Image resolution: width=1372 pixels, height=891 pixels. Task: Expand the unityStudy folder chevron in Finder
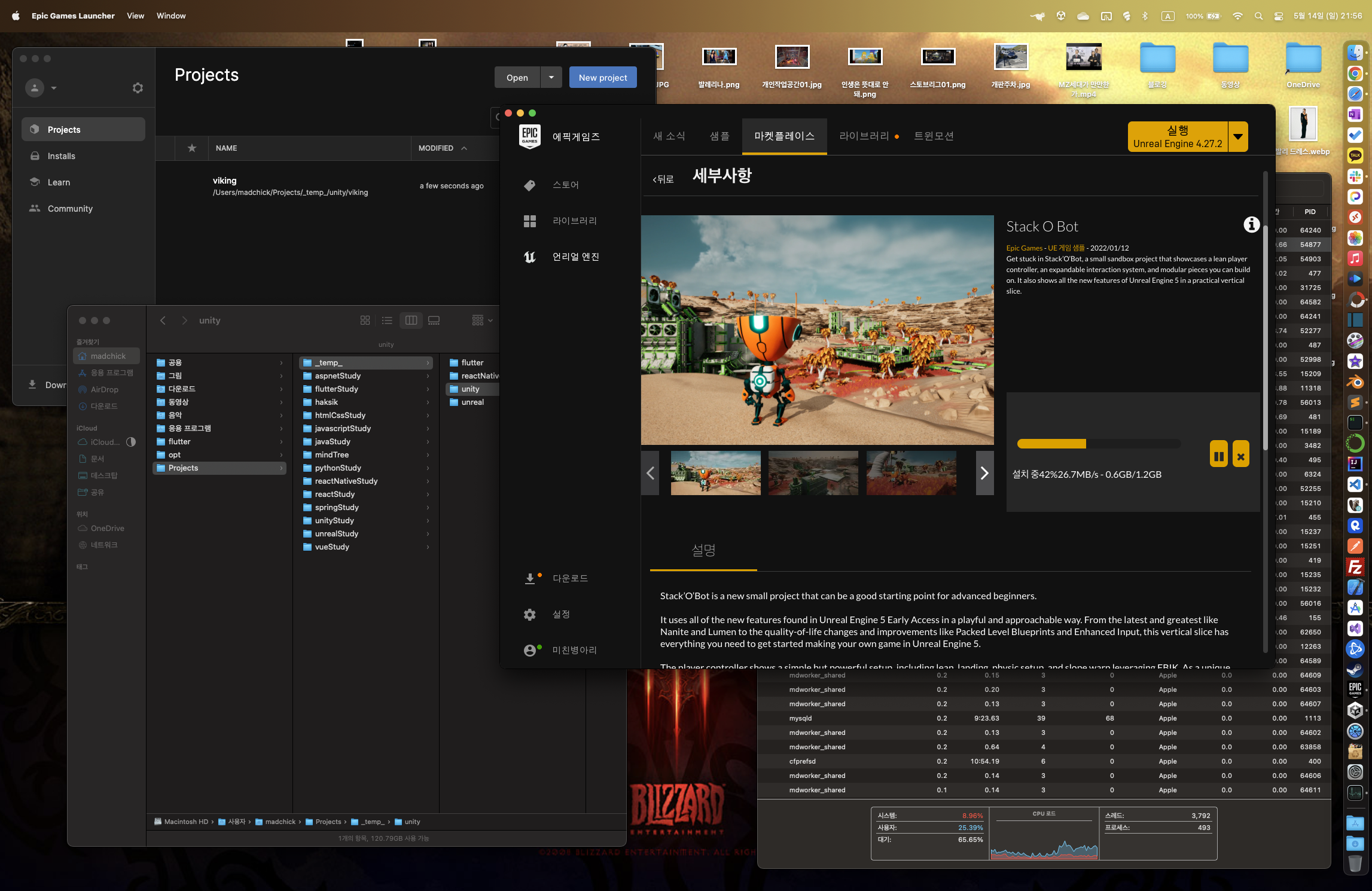[x=428, y=521]
